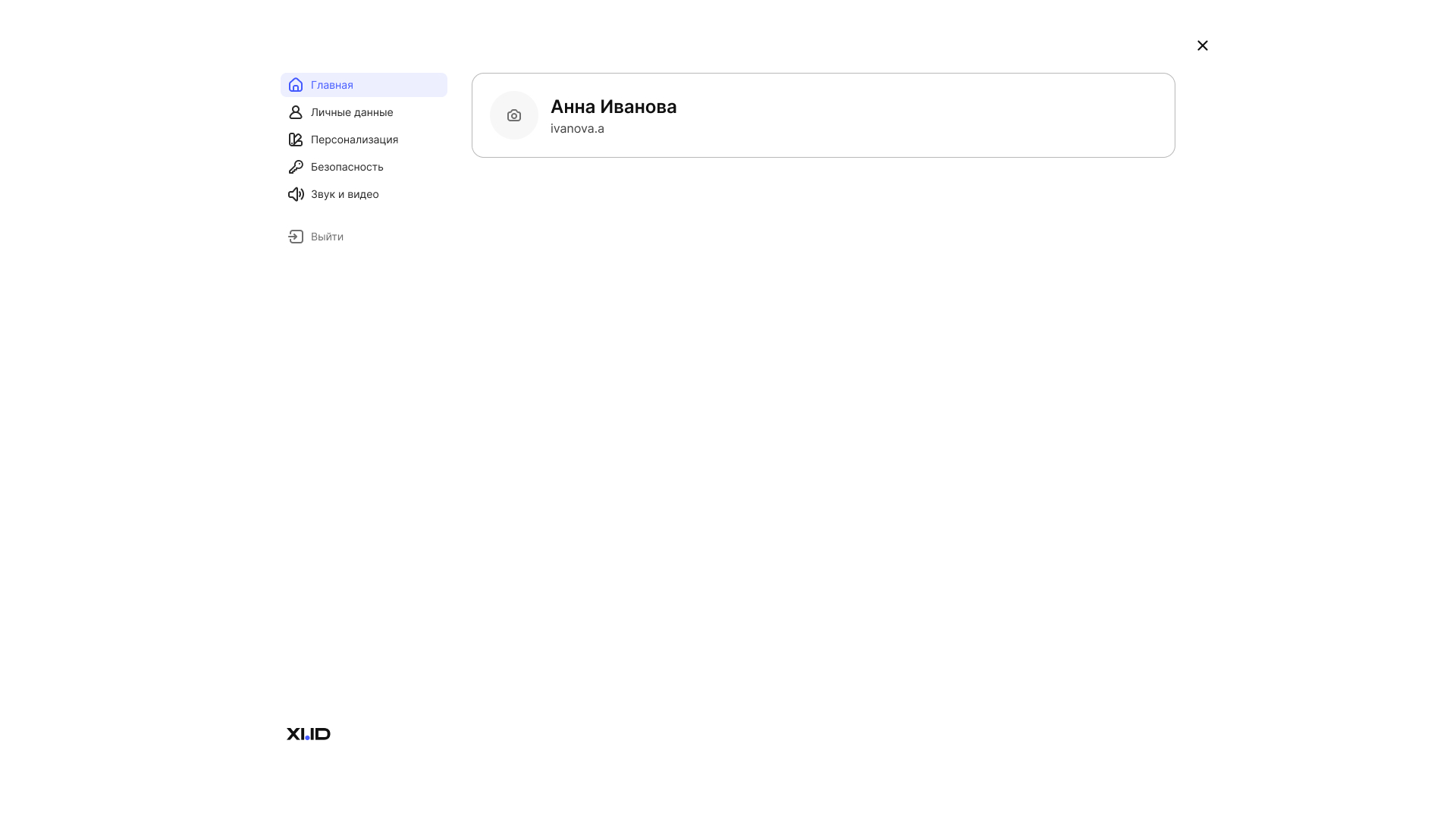
Task: Switch to Звук и видео settings
Action: tap(364, 194)
